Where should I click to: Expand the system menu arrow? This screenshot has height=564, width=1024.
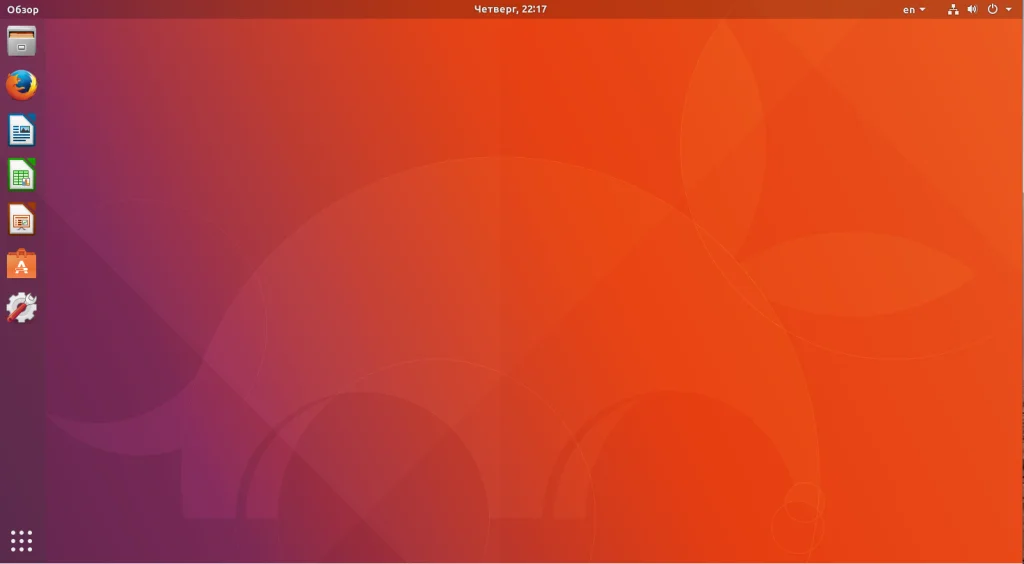click(x=1008, y=10)
